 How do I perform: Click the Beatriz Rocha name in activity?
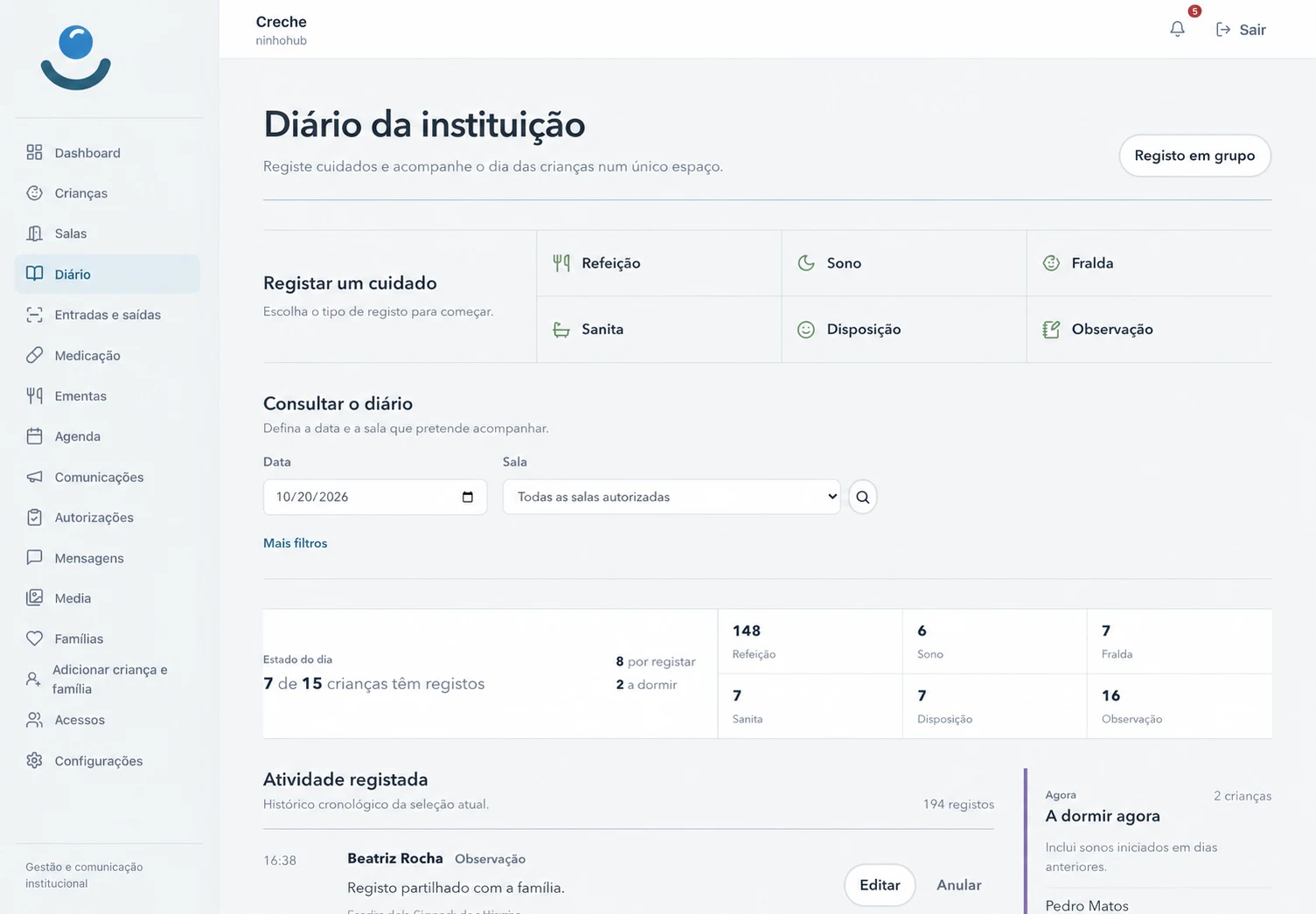coord(395,858)
